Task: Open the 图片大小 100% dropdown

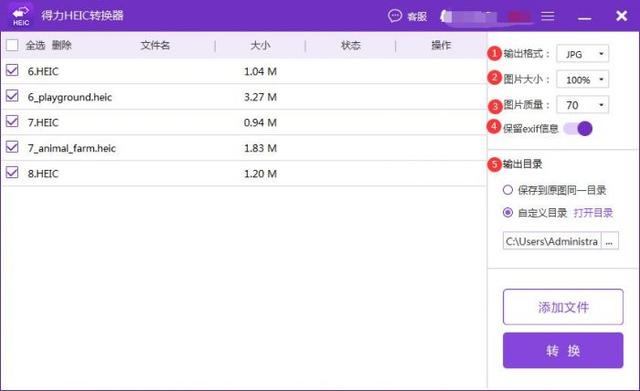Action: tap(582, 80)
